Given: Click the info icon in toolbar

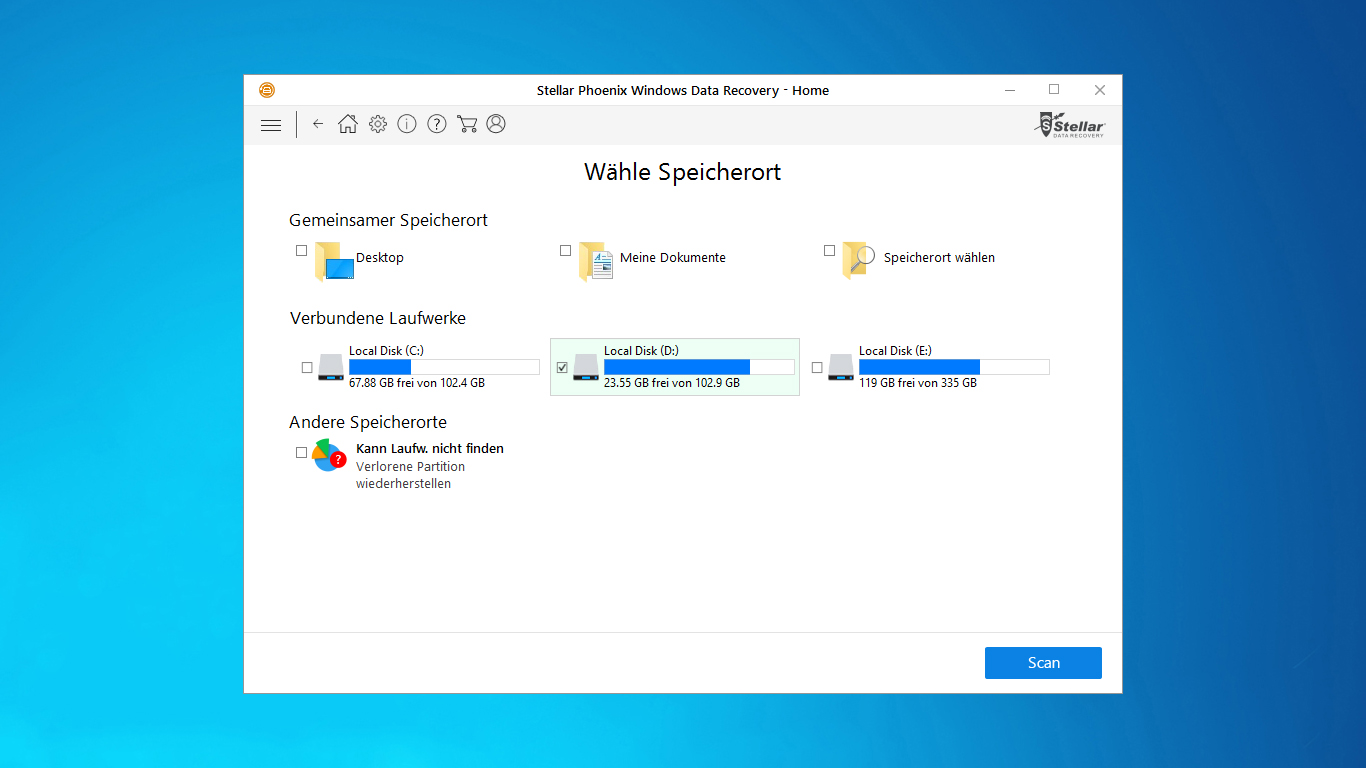Looking at the screenshot, I should tap(407, 124).
